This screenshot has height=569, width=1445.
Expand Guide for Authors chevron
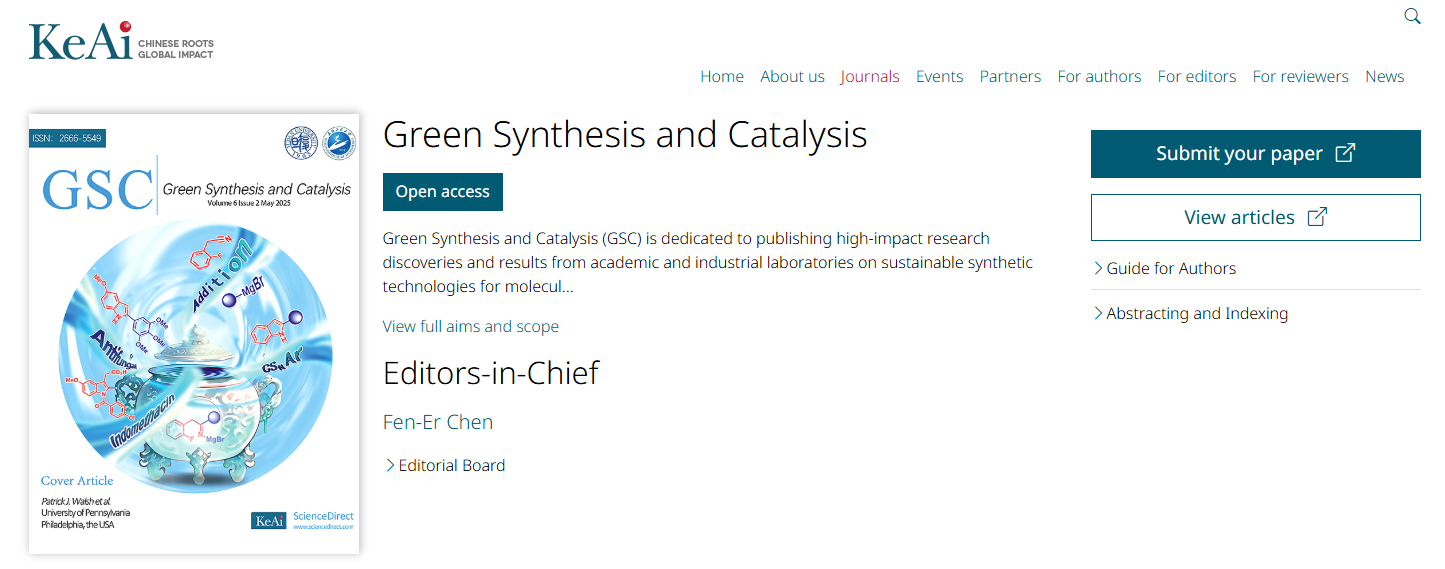[1098, 268]
